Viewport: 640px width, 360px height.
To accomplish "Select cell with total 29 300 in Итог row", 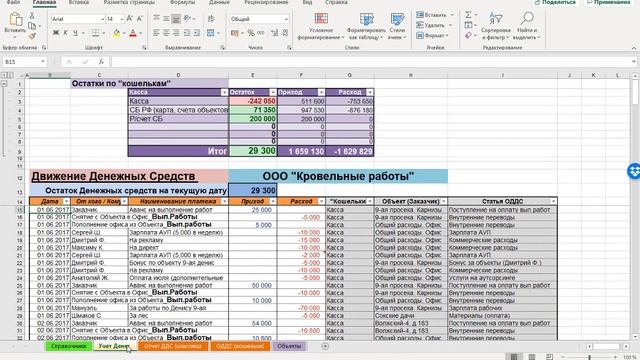I will point(253,151).
